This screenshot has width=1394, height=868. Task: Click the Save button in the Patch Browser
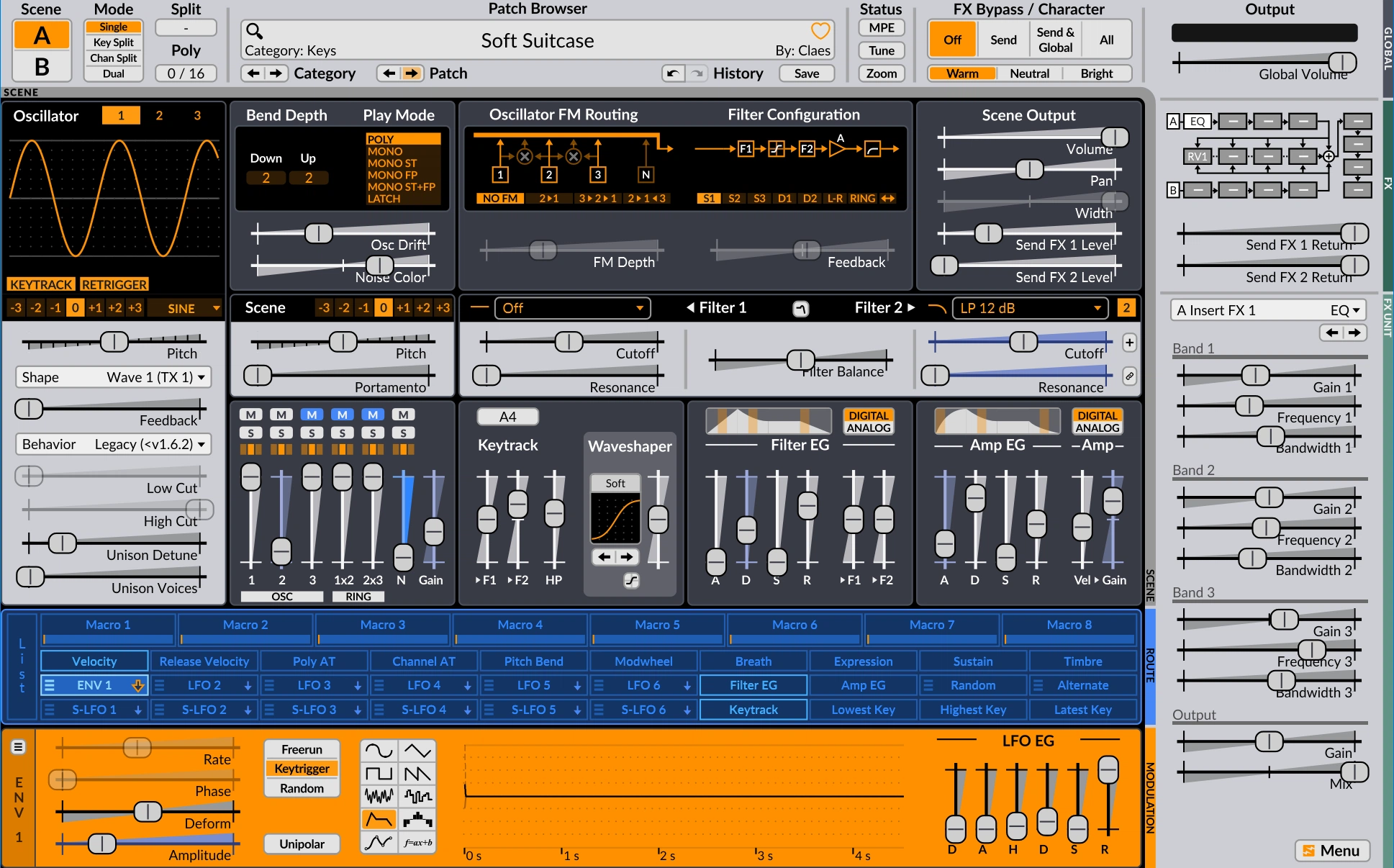(806, 73)
